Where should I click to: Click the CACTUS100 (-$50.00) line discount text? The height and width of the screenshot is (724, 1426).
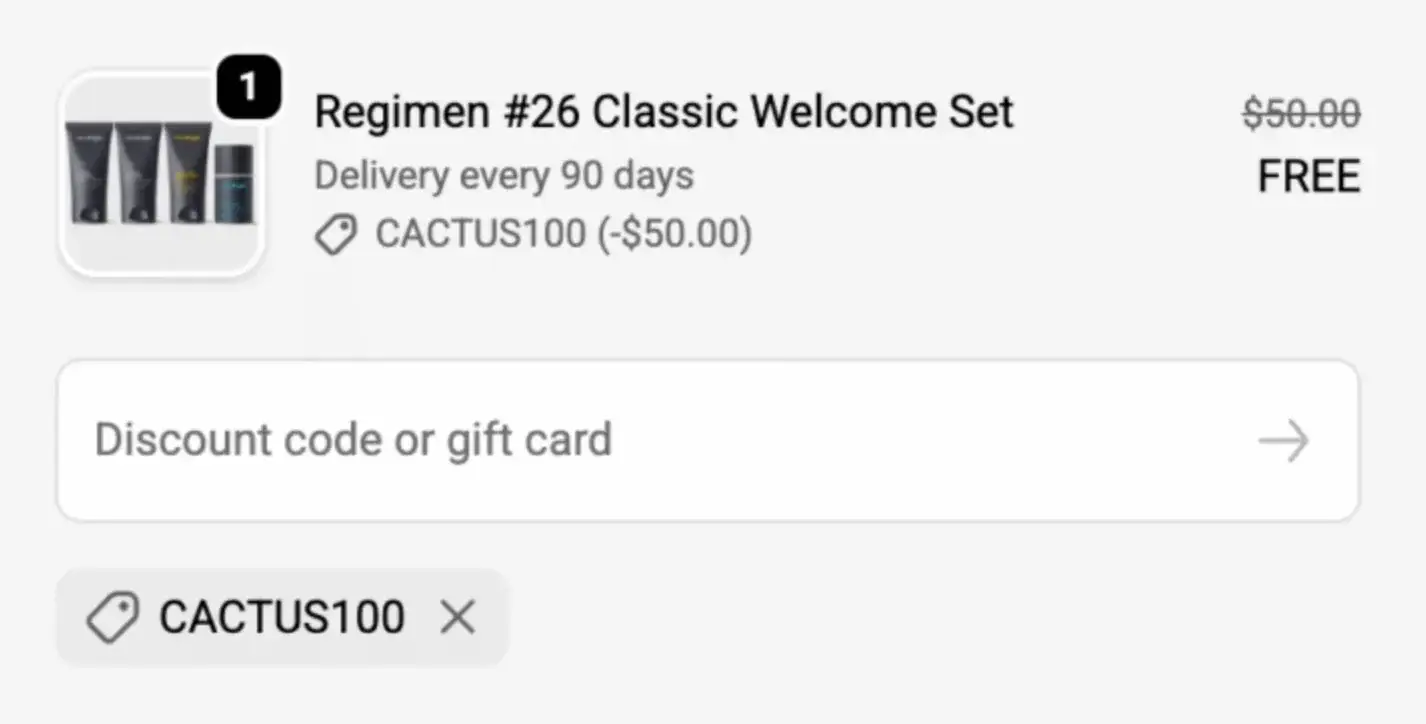(x=564, y=234)
